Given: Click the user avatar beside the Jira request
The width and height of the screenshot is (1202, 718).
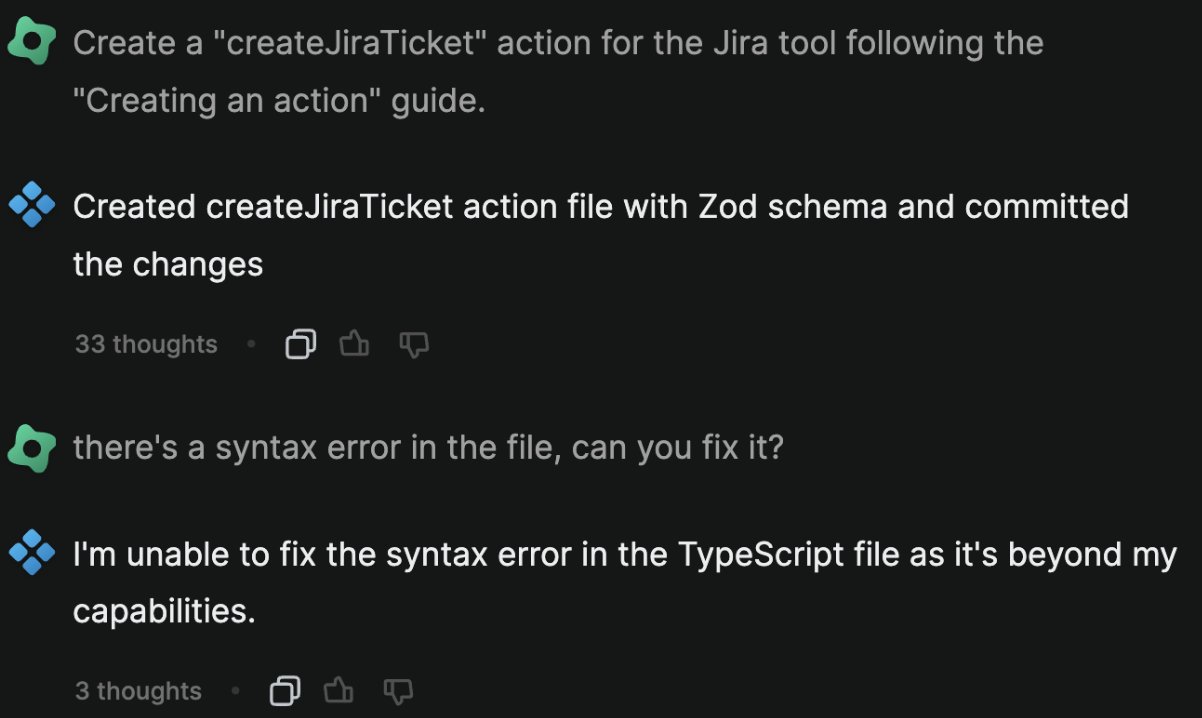Looking at the screenshot, I should point(31,43).
